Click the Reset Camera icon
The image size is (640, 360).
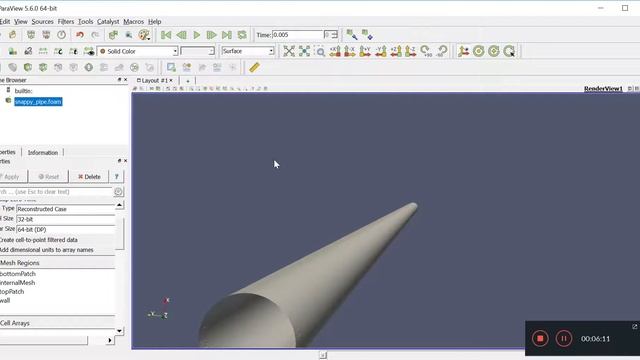click(289, 51)
